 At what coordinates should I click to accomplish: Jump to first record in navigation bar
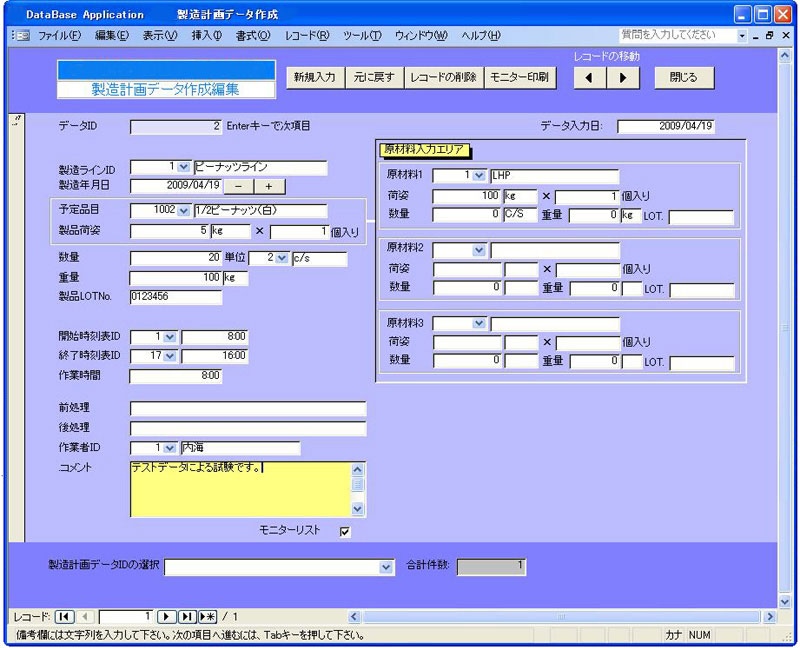pyautogui.click(x=64, y=617)
